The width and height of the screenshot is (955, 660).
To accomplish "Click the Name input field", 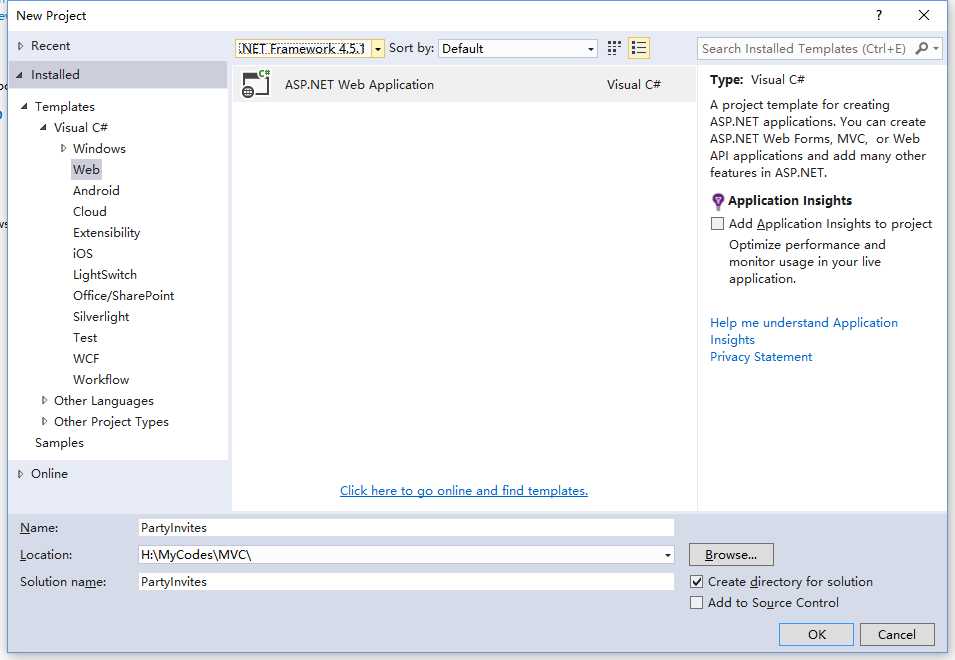I will tap(406, 528).
